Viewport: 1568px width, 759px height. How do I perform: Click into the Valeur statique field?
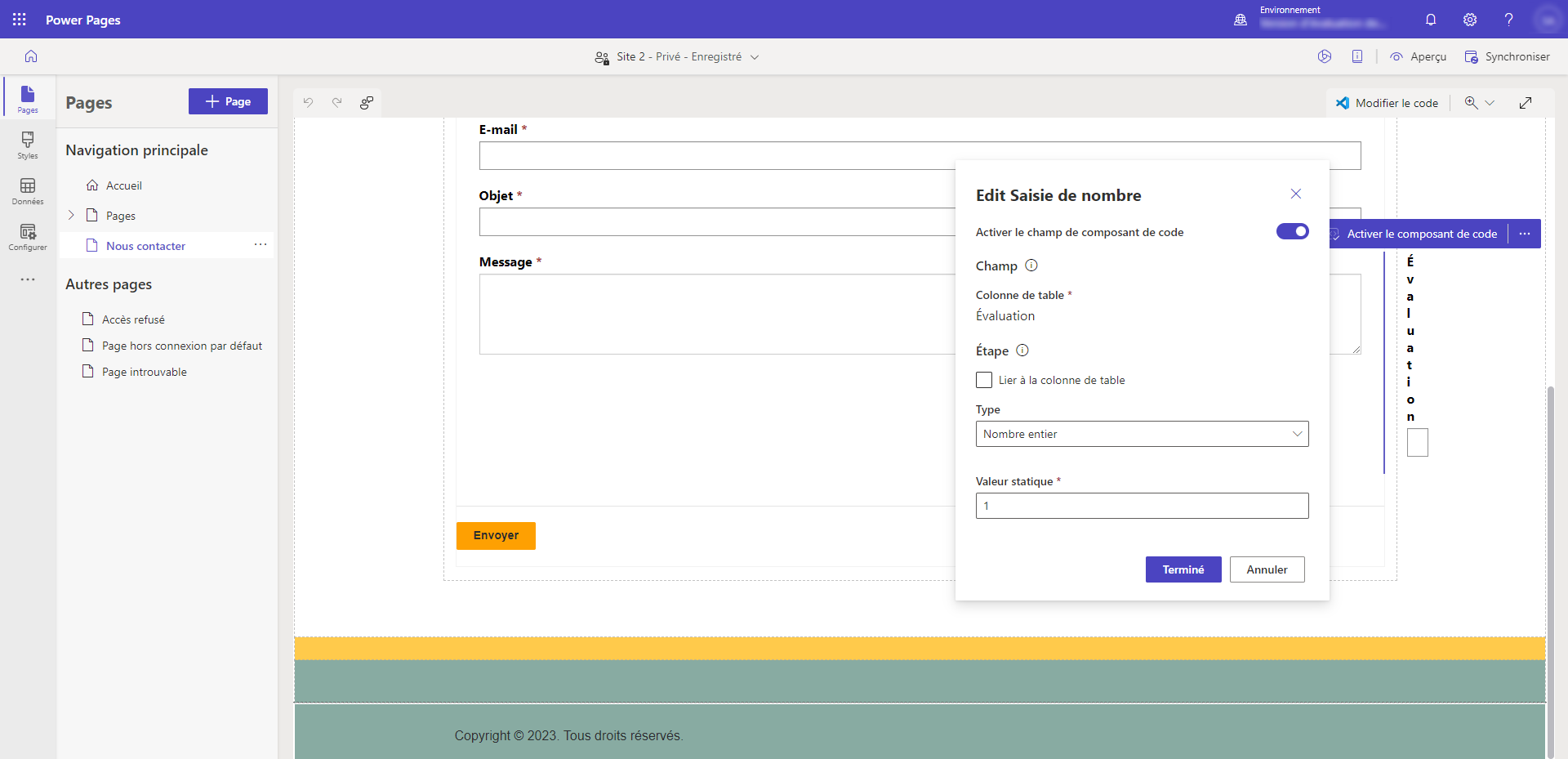tap(1142, 506)
